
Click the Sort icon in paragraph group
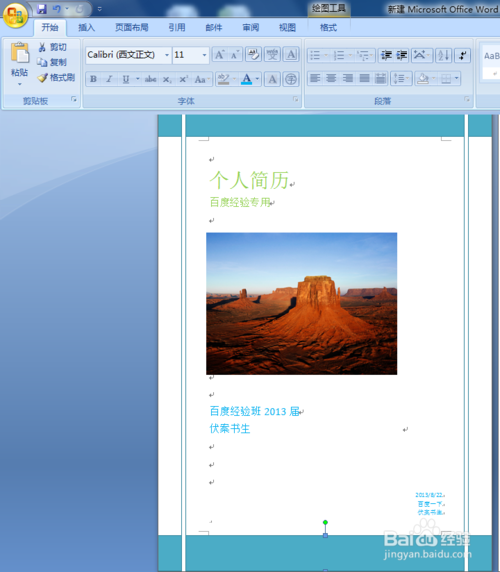443,55
